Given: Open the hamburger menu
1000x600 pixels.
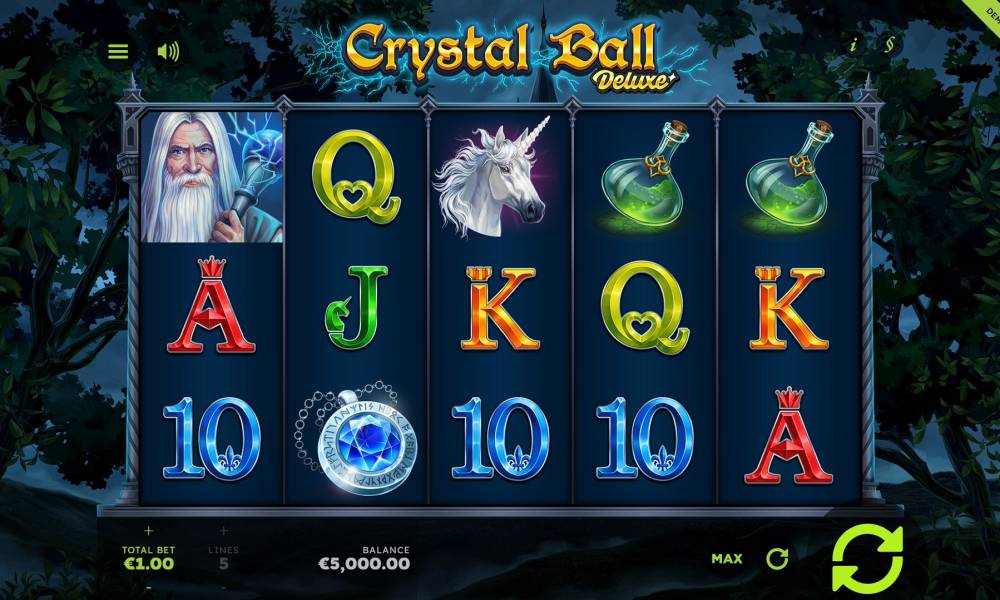Looking at the screenshot, I should (x=118, y=51).
